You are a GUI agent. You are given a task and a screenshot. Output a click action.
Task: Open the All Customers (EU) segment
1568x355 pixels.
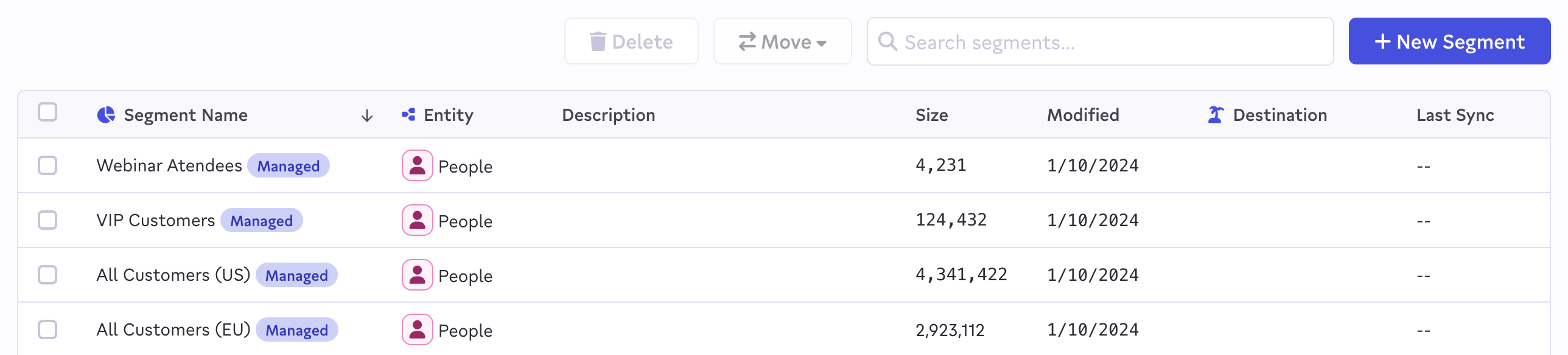click(x=173, y=329)
